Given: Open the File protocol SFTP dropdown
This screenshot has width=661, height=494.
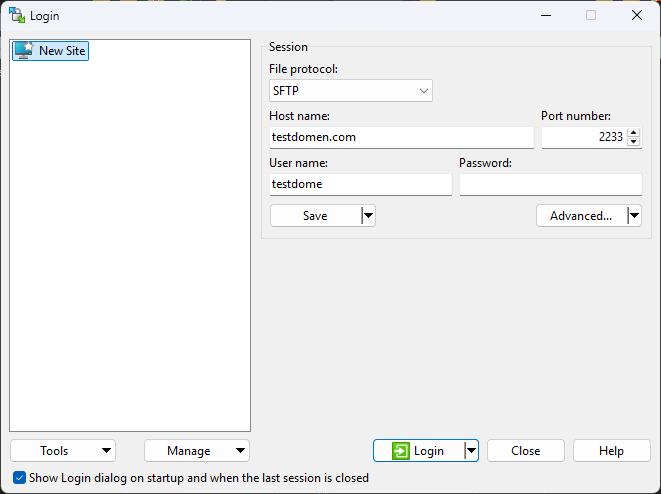Looking at the screenshot, I should click(x=350, y=91).
